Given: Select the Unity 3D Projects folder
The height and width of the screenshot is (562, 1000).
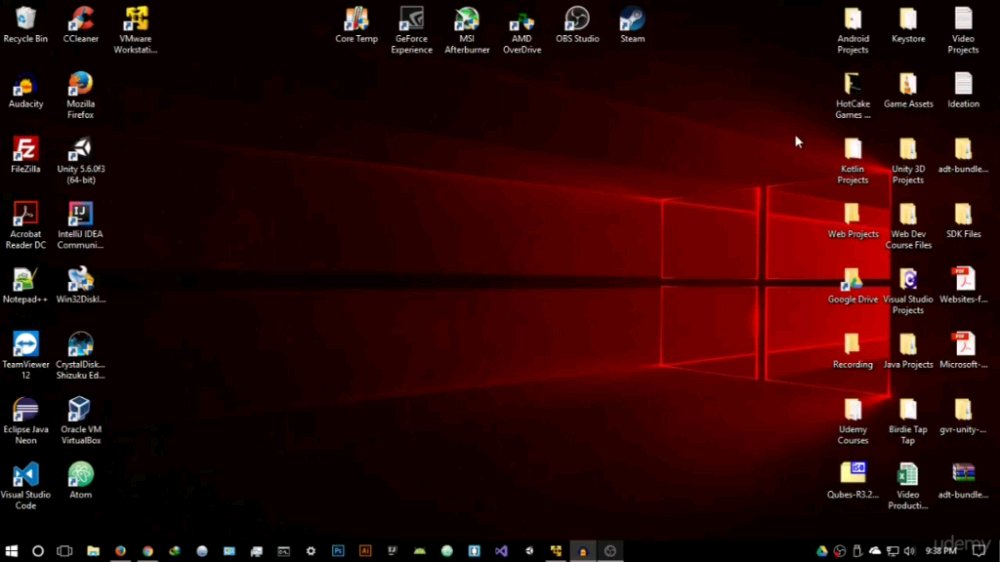Looking at the screenshot, I should click(x=908, y=161).
